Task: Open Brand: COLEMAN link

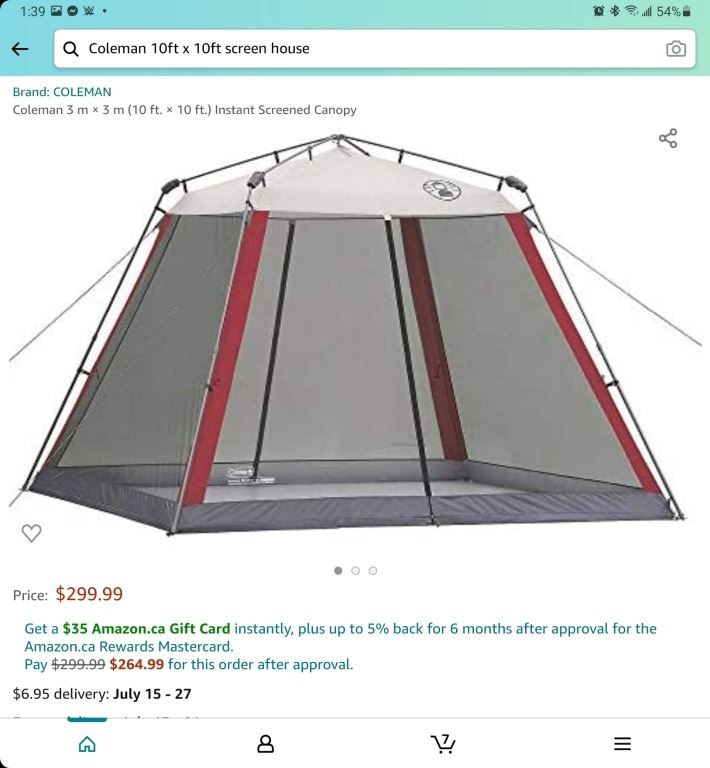Action: [62, 92]
